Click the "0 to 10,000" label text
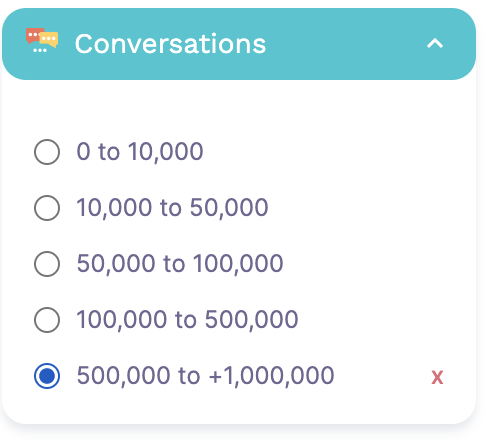Image resolution: width=494 pixels, height=440 pixels. click(x=140, y=152)
